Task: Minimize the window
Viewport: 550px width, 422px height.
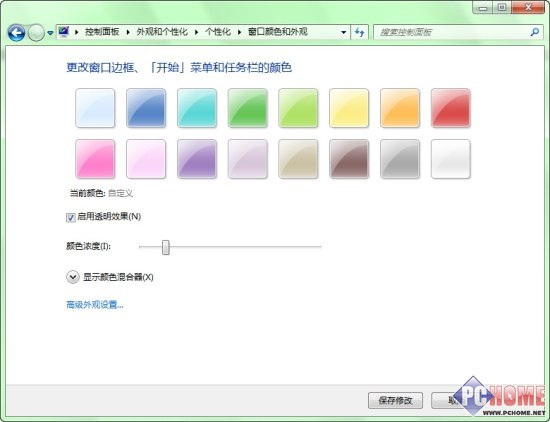Action: [483, 7]
